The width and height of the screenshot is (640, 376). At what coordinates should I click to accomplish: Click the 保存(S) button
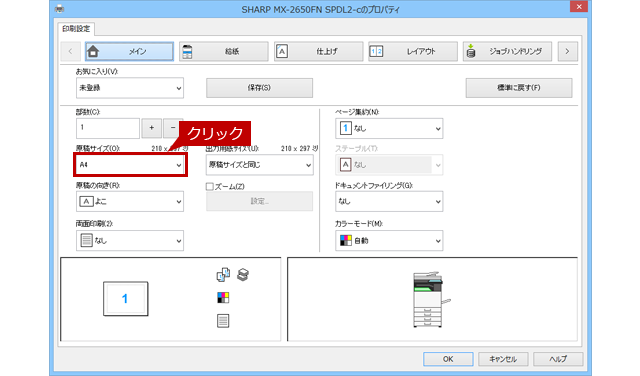pos(259,88)
